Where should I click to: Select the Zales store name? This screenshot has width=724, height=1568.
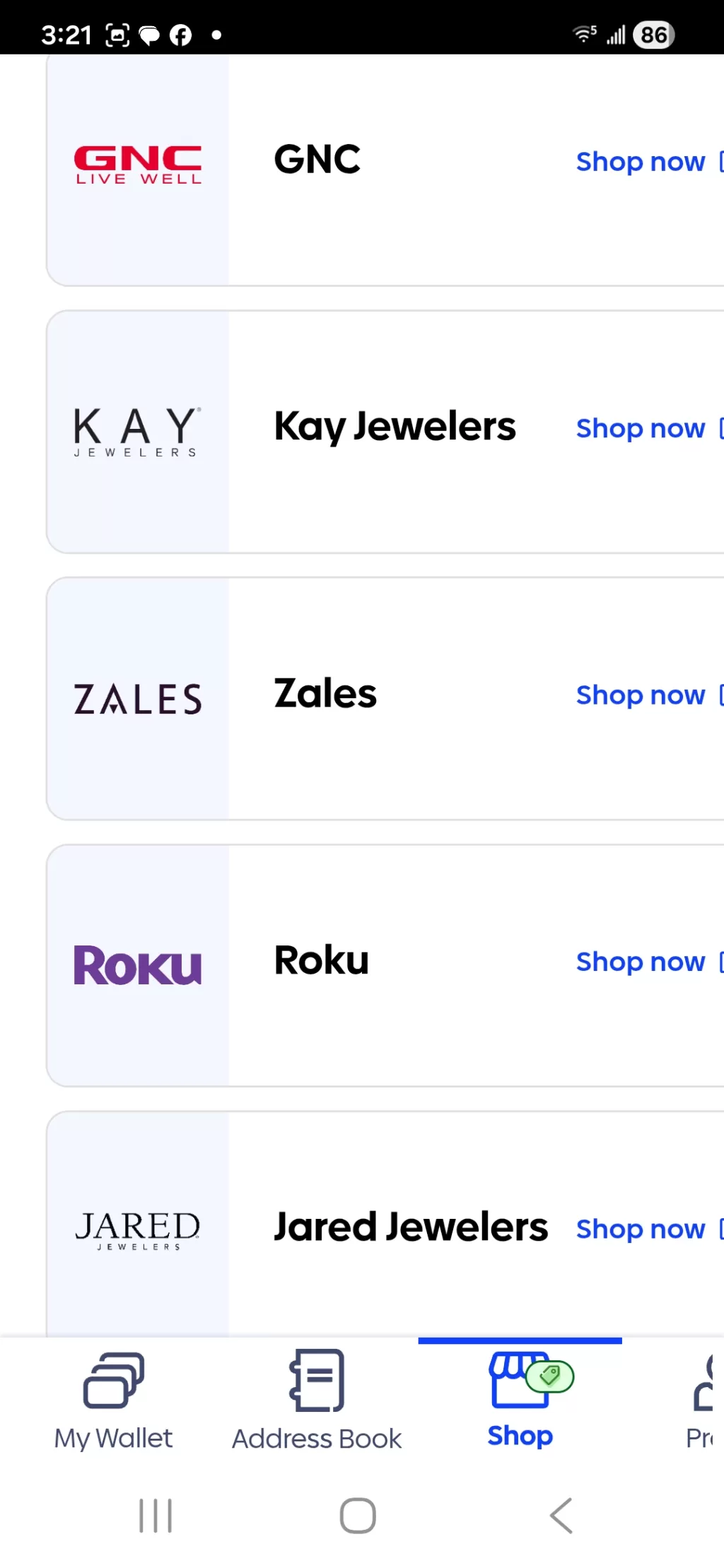coord(325,693)
